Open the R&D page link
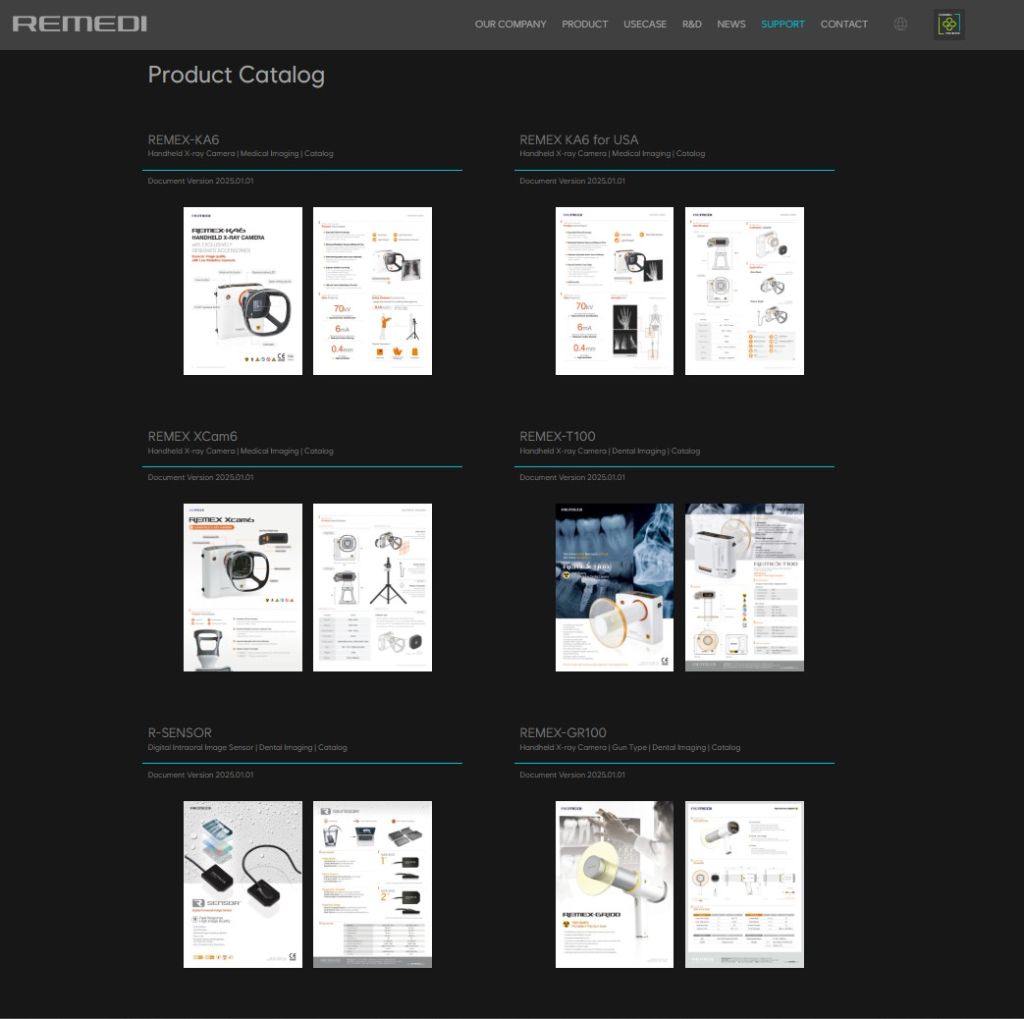The image size is (1024, 1019). pos(692,24)
